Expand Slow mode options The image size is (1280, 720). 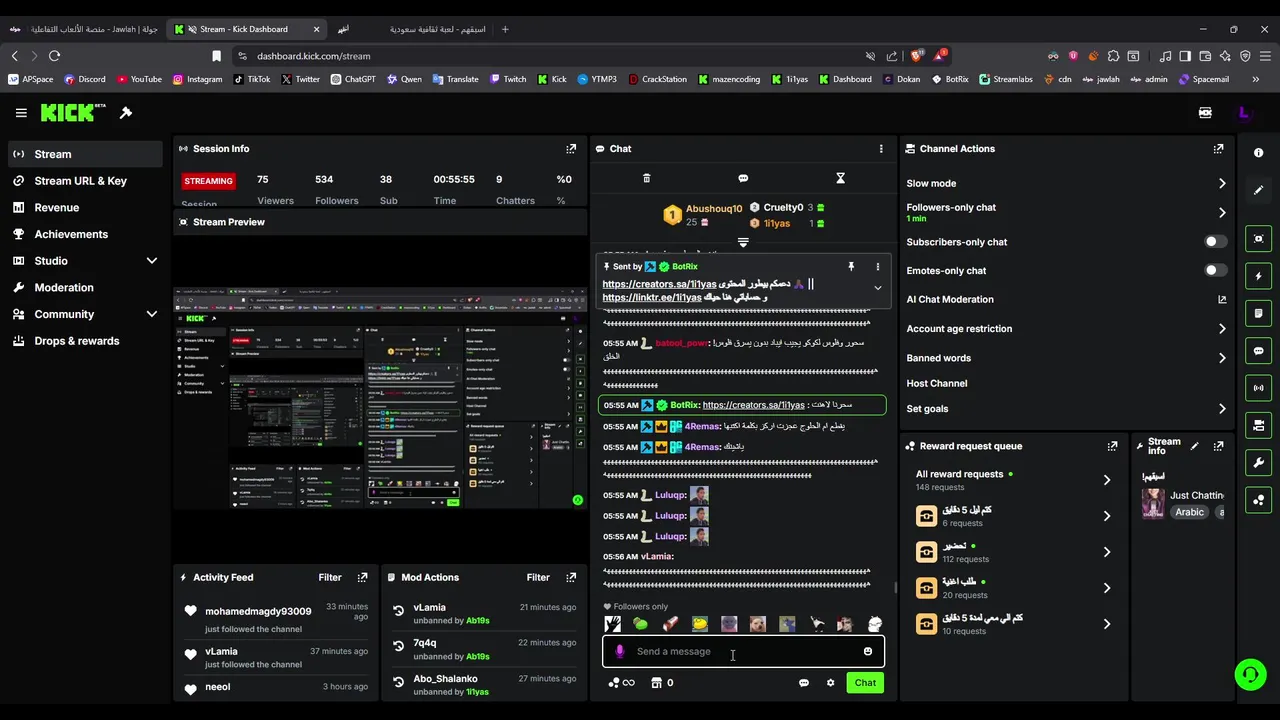click(1222, 183)
